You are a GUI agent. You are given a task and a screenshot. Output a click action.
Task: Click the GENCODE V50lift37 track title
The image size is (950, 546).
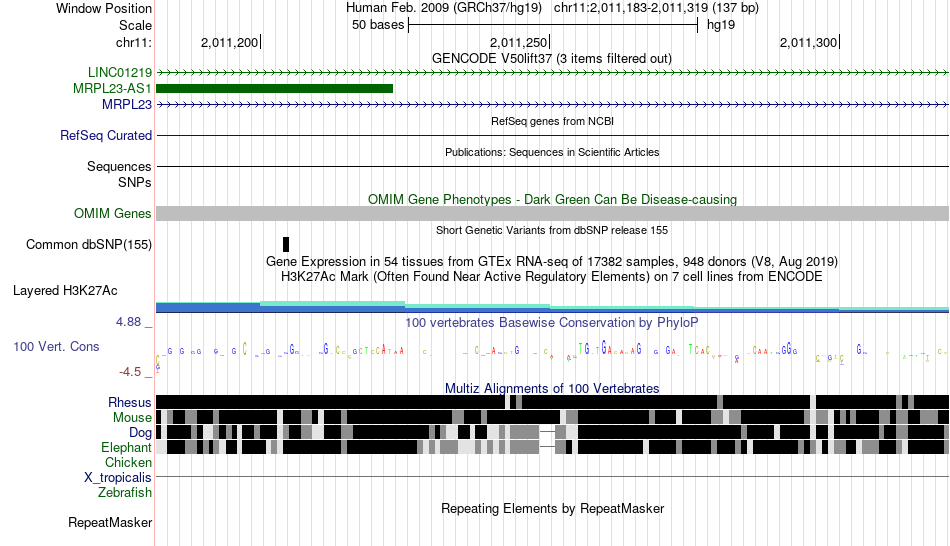[x=552, y=59]
